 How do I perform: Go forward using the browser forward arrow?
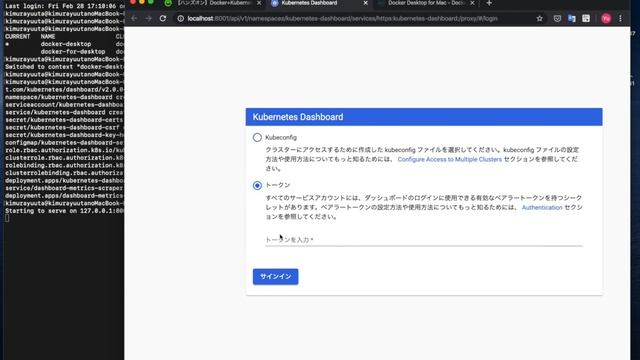tap(148, 18)
